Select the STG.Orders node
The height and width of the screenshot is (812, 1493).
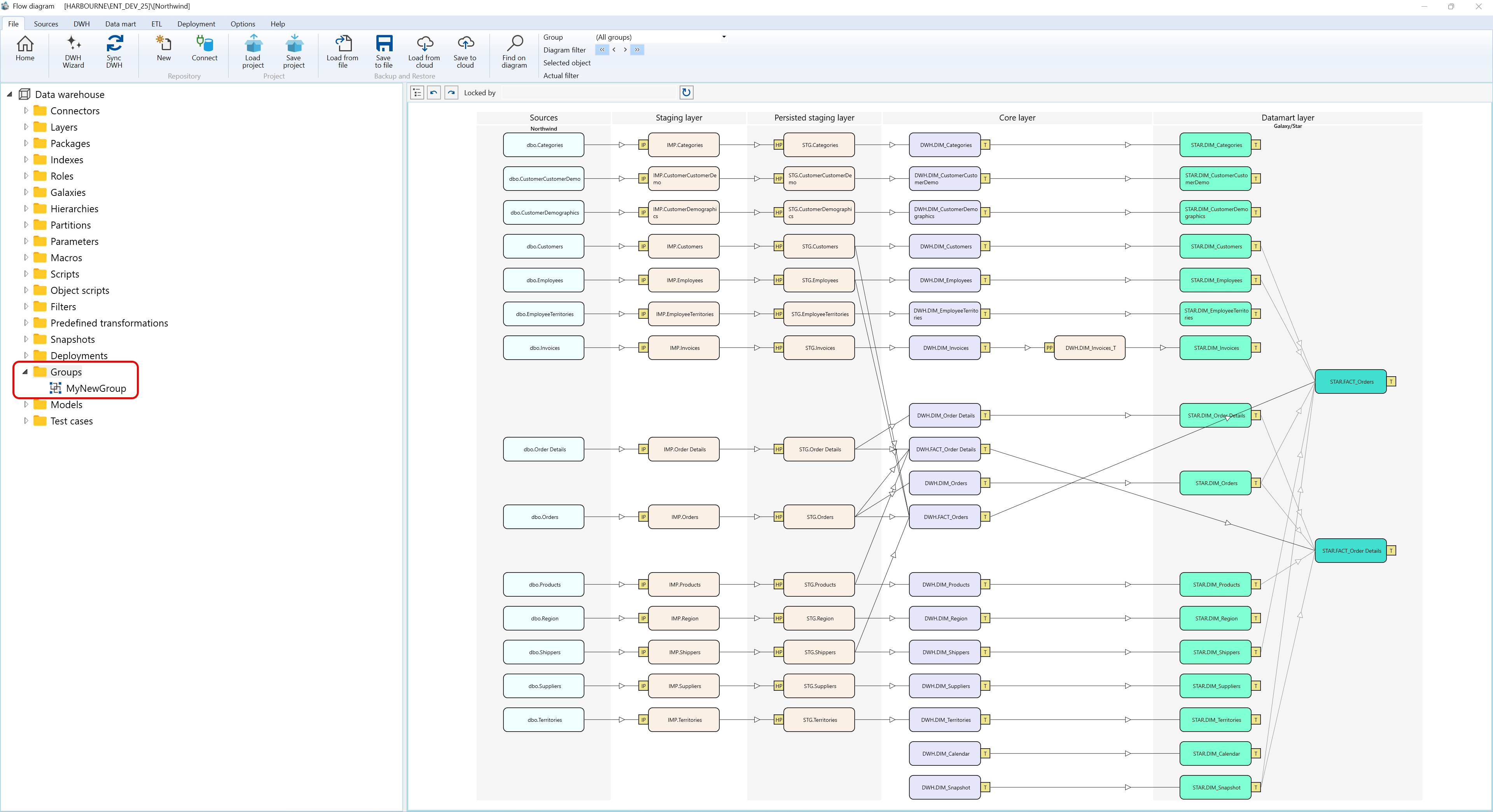[819, 517]
